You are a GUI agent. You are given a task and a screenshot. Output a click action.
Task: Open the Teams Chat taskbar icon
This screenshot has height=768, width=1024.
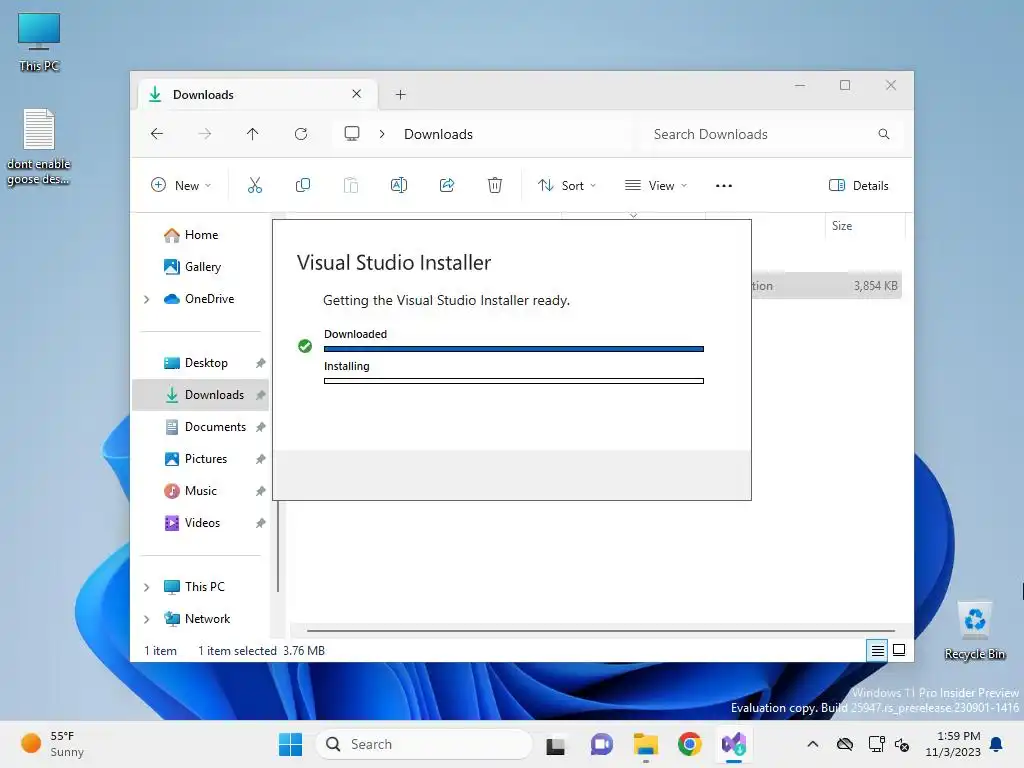[601, 744]
